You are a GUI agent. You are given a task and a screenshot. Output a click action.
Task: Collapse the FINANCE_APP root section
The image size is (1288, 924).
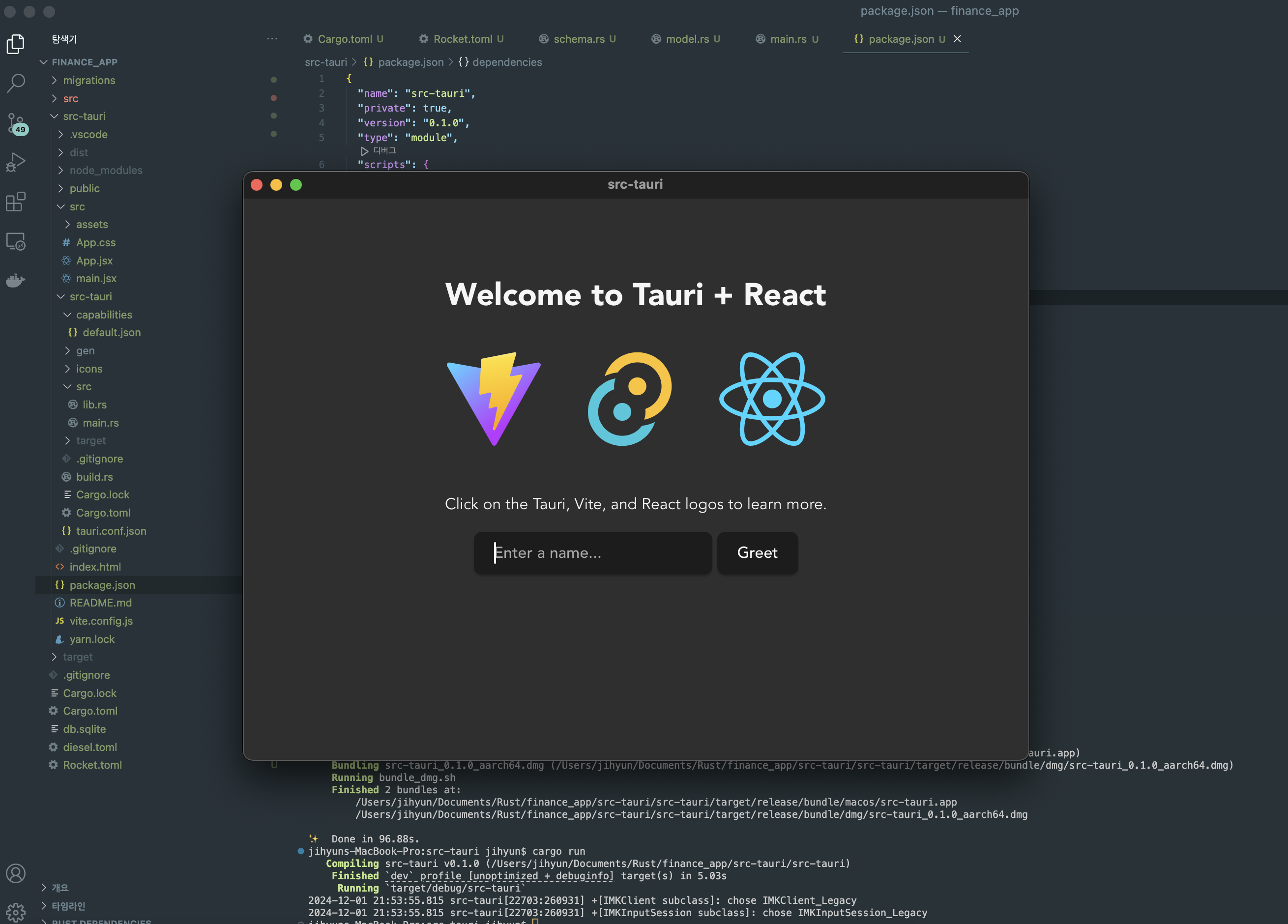pyautogui.click(x=84, y=62)
